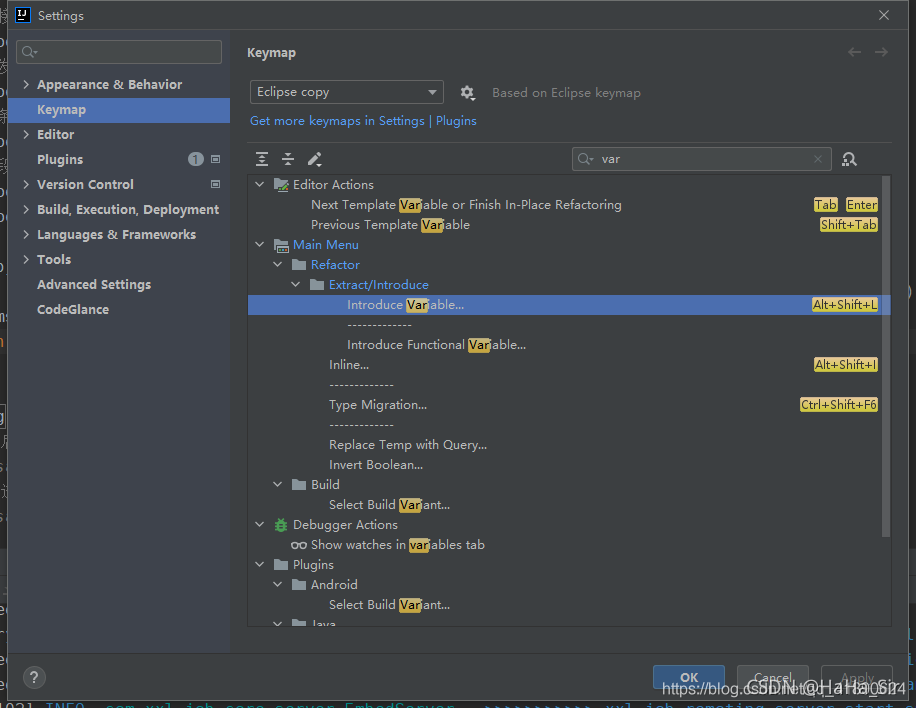Click the Cancel button
Image resolution: width=916 pixels, height=708 pixels.
(772, 677)
